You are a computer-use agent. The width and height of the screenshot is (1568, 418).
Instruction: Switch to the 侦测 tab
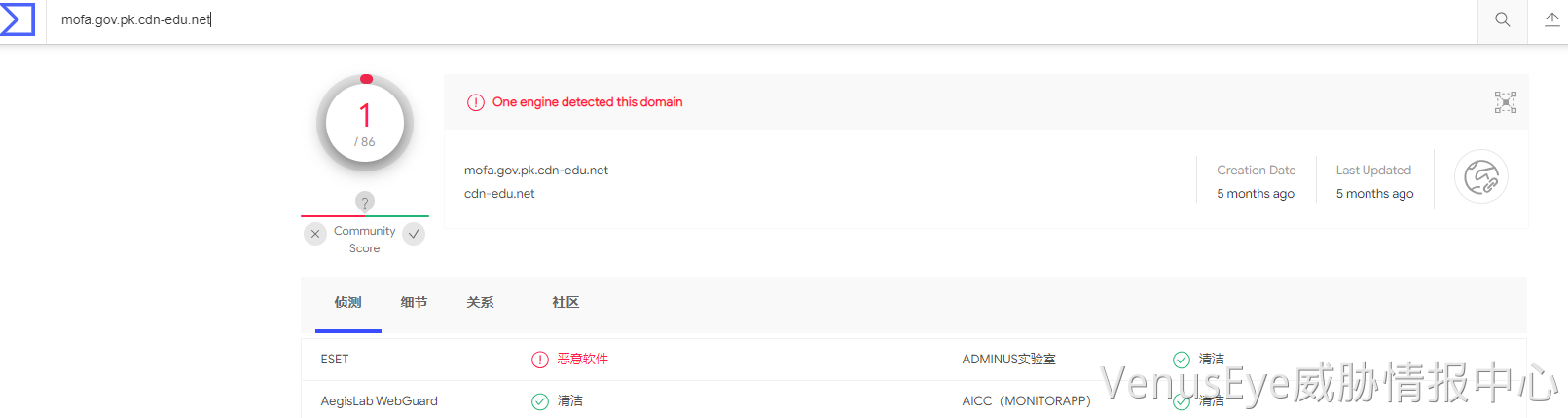(x=347, y=303)
